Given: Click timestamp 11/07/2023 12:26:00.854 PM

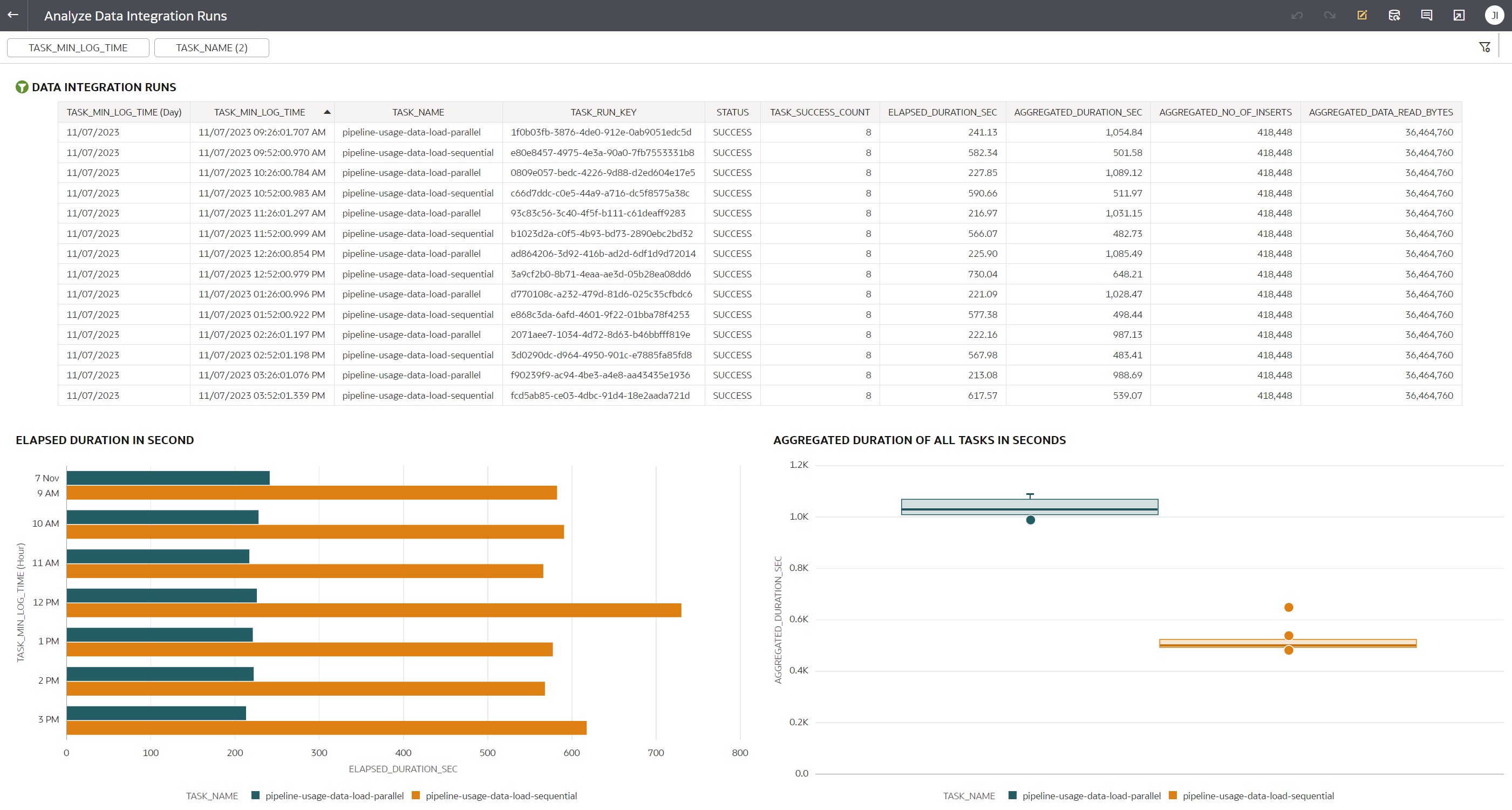Looking at the screenshot, I should (261, 254).
